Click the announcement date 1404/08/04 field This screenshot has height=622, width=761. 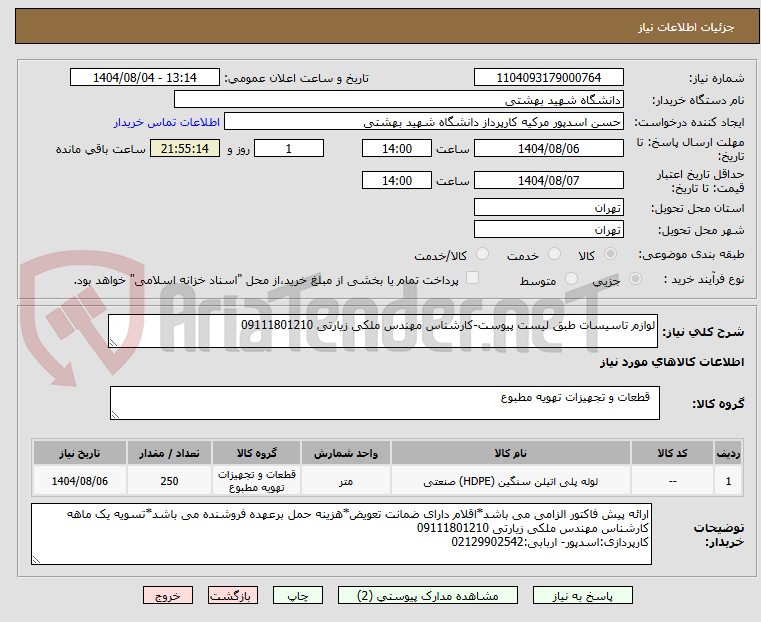145,78
